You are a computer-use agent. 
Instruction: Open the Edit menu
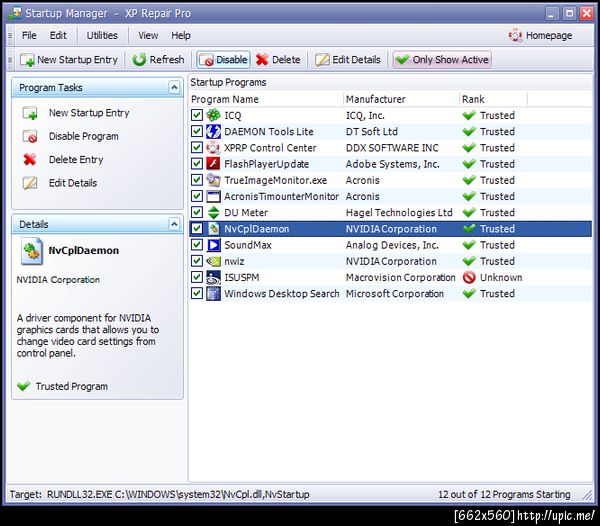point(58,36)
